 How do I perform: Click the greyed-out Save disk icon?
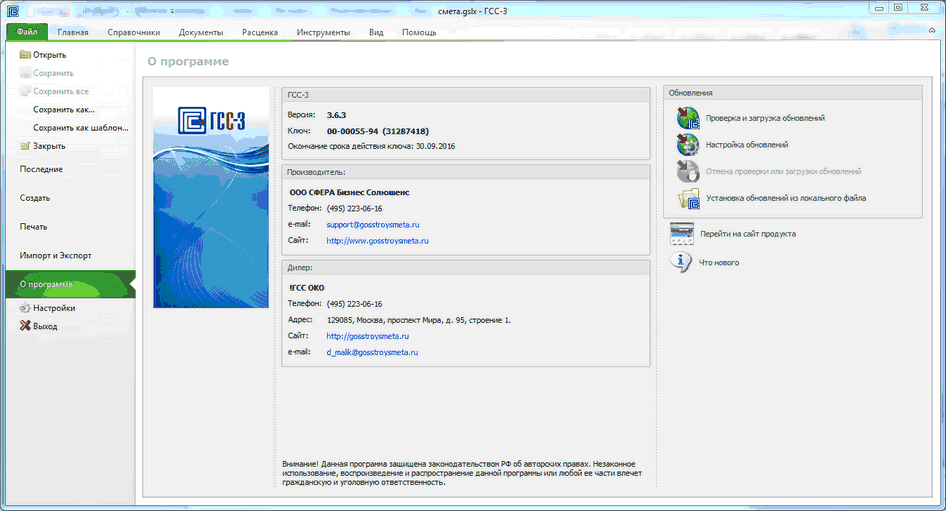[25, 73]
